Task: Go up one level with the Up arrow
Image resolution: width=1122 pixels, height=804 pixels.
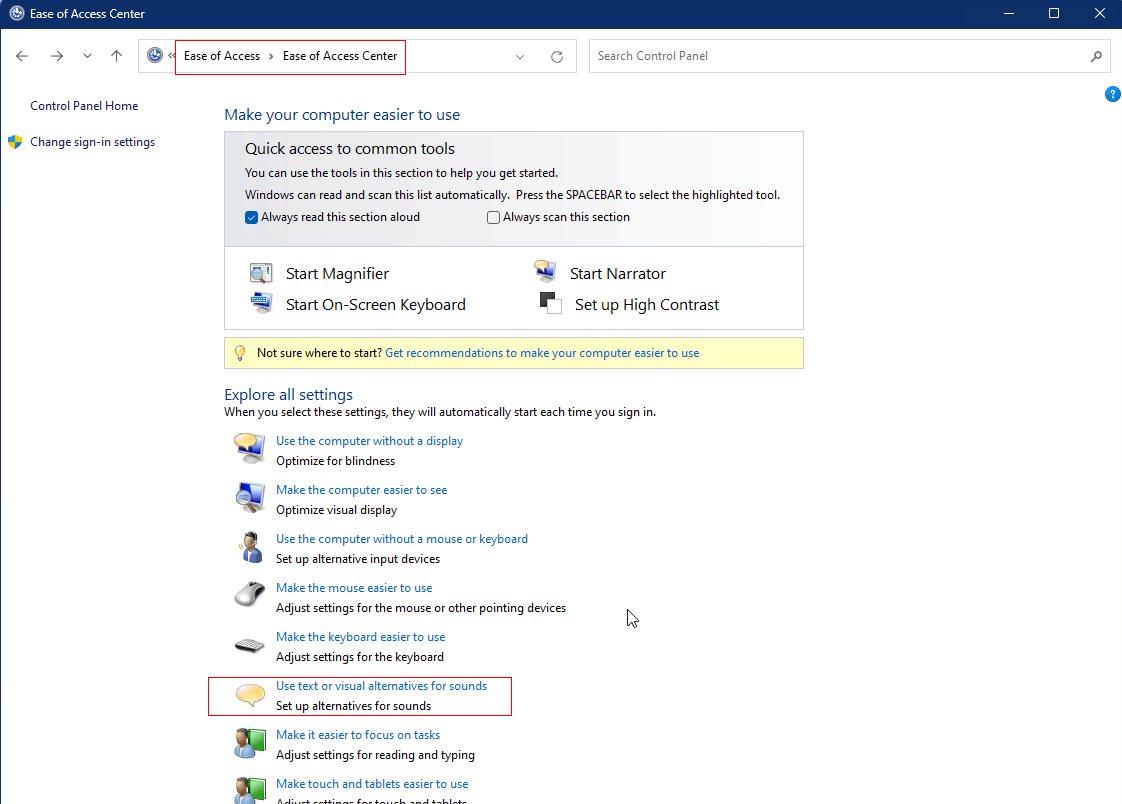Action: click(117, 56)
